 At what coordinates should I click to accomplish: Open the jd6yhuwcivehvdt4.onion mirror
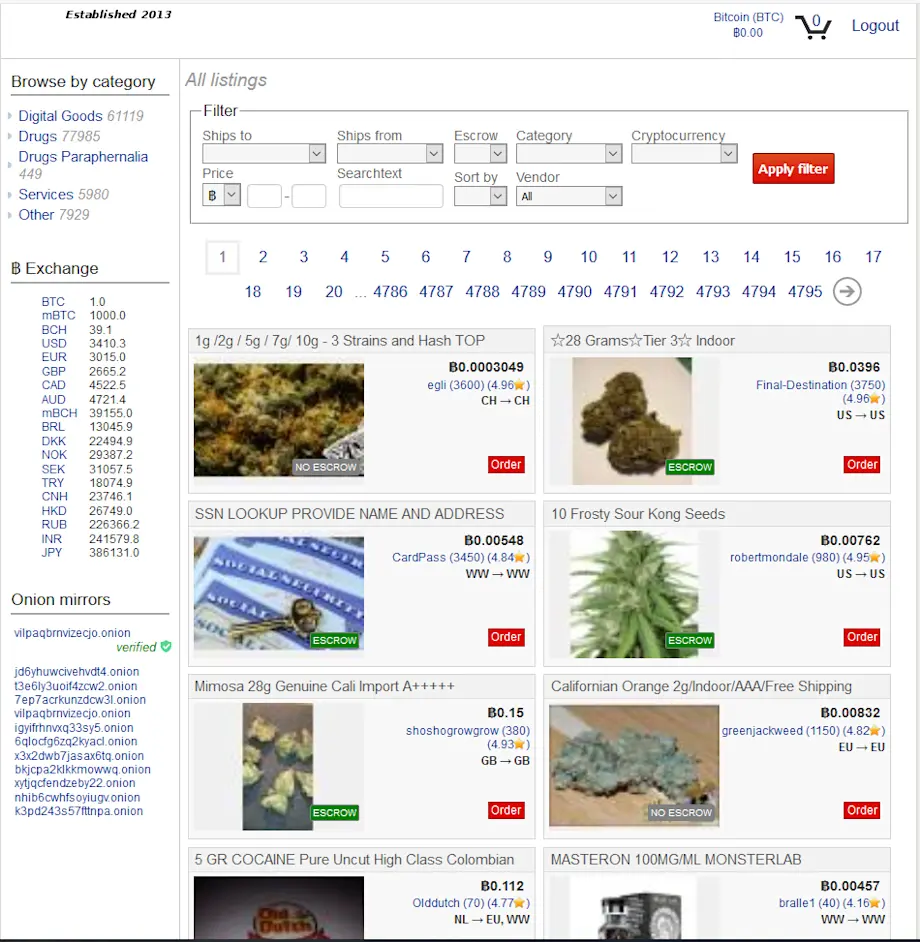tap(77, 672)
